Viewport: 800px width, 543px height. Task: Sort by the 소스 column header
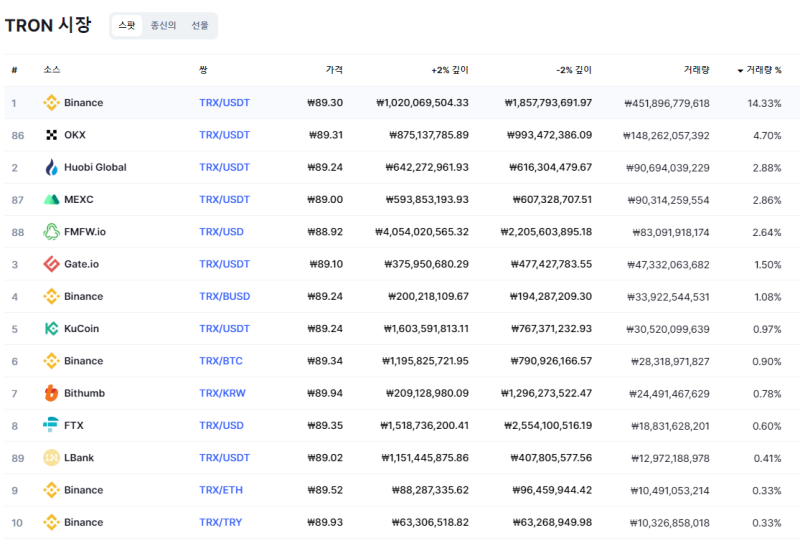(x=52, y=70)
